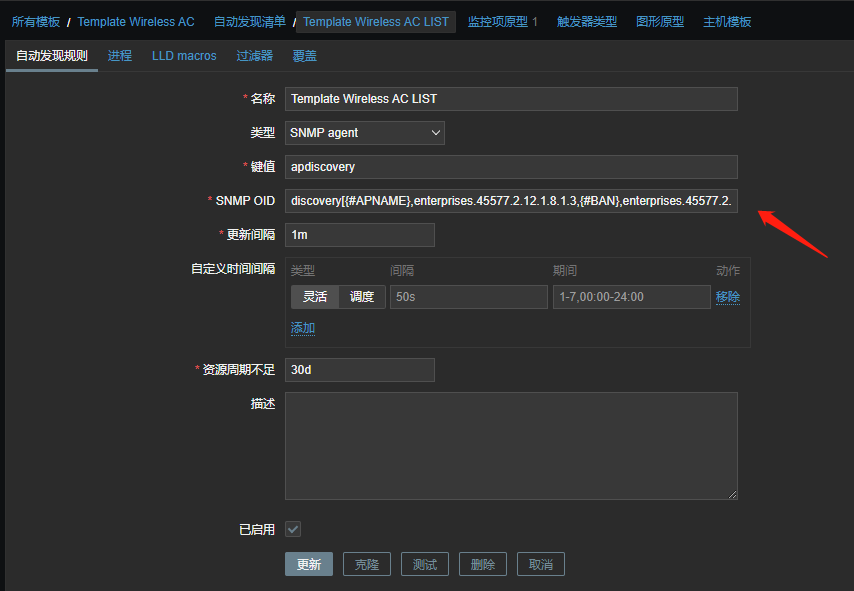The height and width of the screenshot is (591, 854).
Task: Open the 所有模板 breadcrumb link
Action: tap(36, 22)
